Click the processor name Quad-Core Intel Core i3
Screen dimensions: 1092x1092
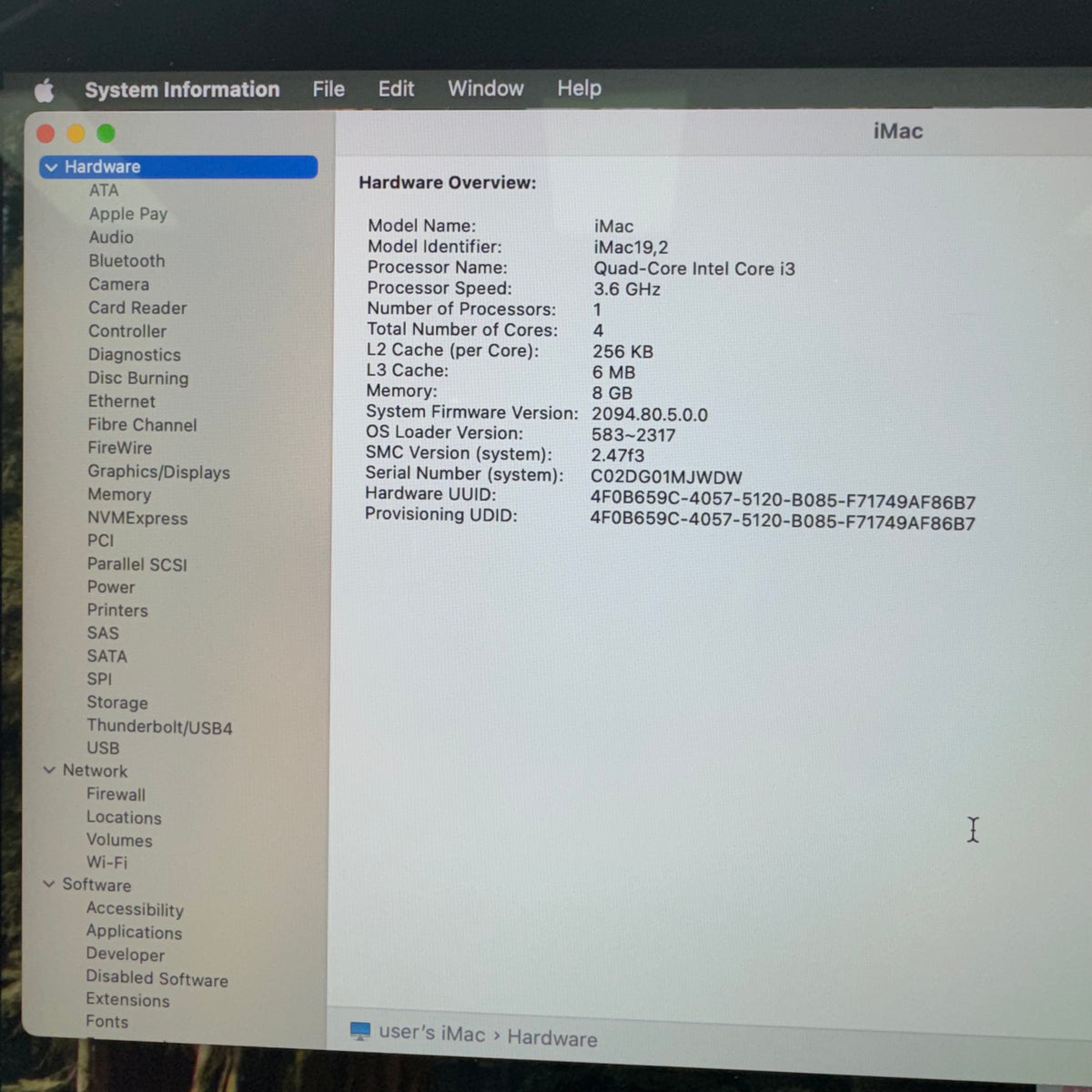pyautogui.click(x=694, y=268)
